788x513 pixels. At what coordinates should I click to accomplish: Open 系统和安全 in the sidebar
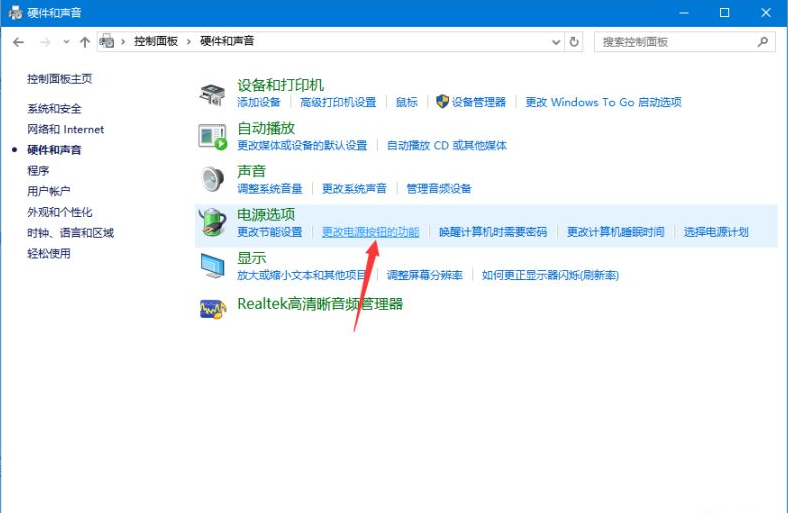54,108
